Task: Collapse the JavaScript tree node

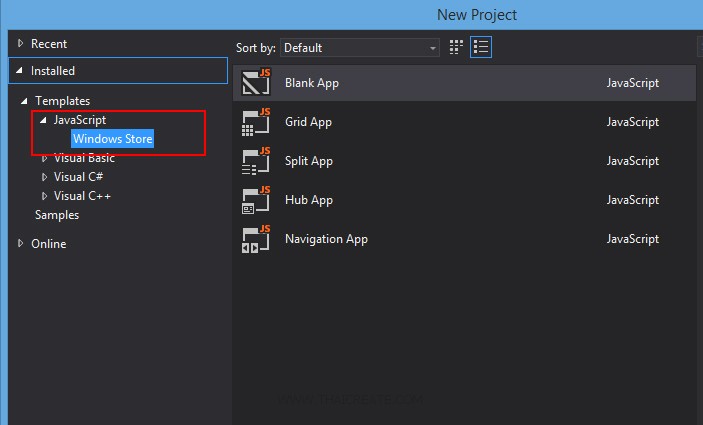Action: click(x=43, y=120)
